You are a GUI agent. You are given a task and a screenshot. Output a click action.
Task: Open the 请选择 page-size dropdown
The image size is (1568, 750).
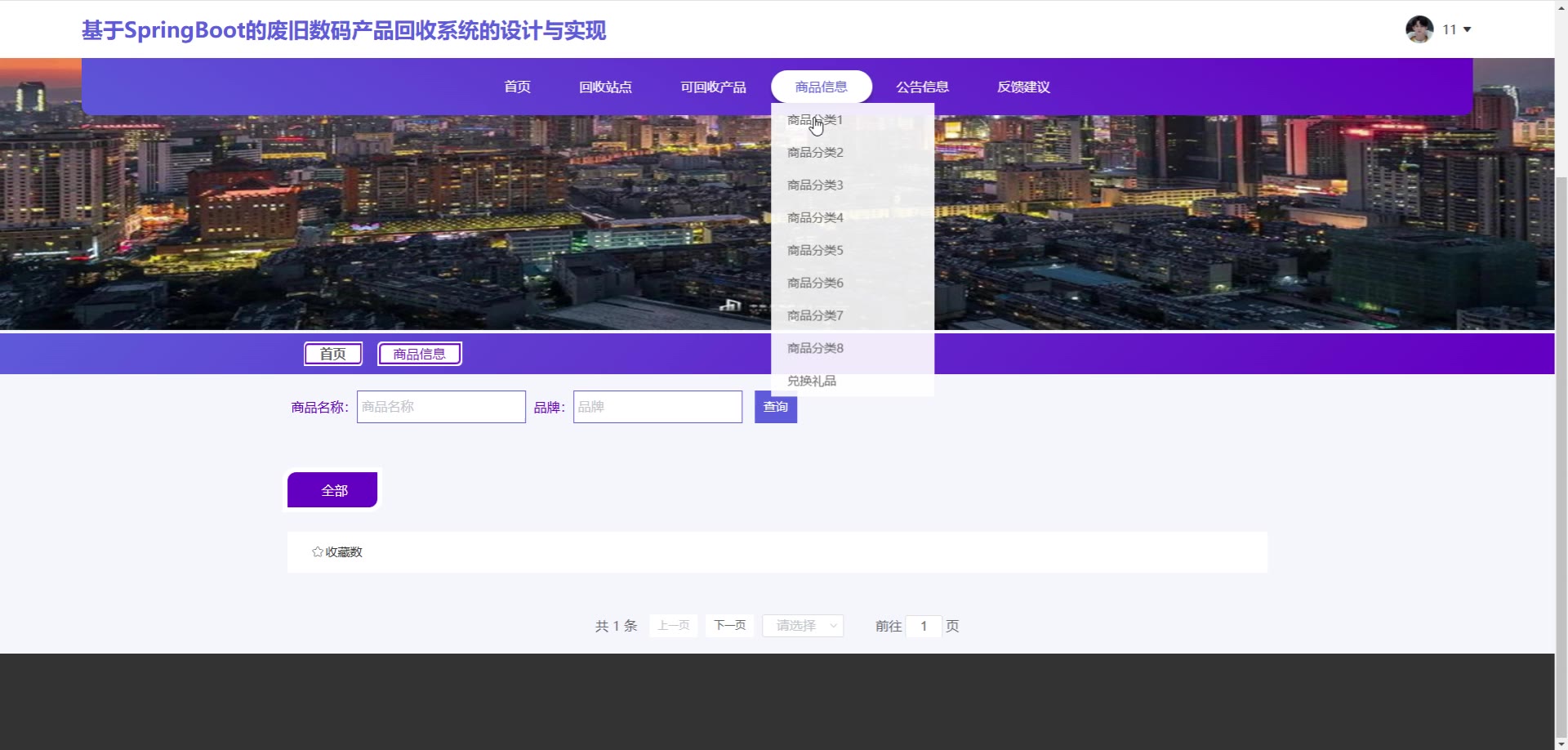pyautogui.click(x=803, y=626)
